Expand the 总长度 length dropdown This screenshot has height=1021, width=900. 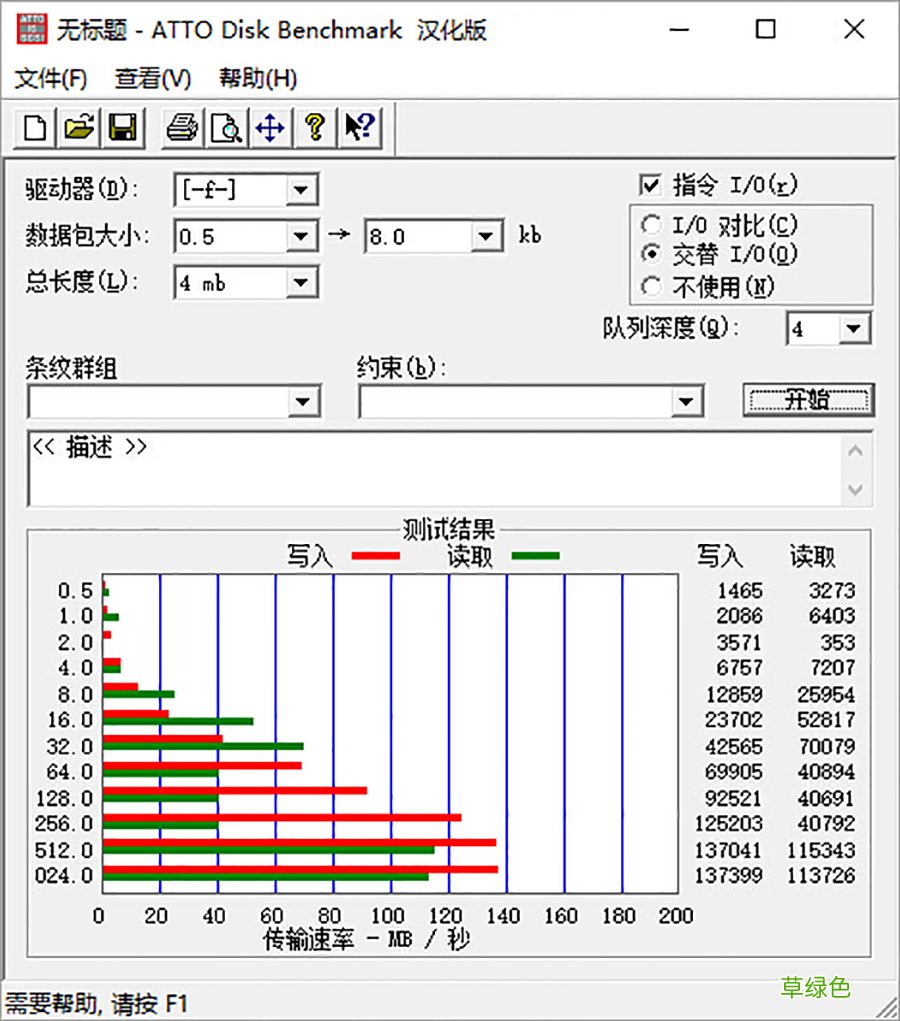click(302, 283)
